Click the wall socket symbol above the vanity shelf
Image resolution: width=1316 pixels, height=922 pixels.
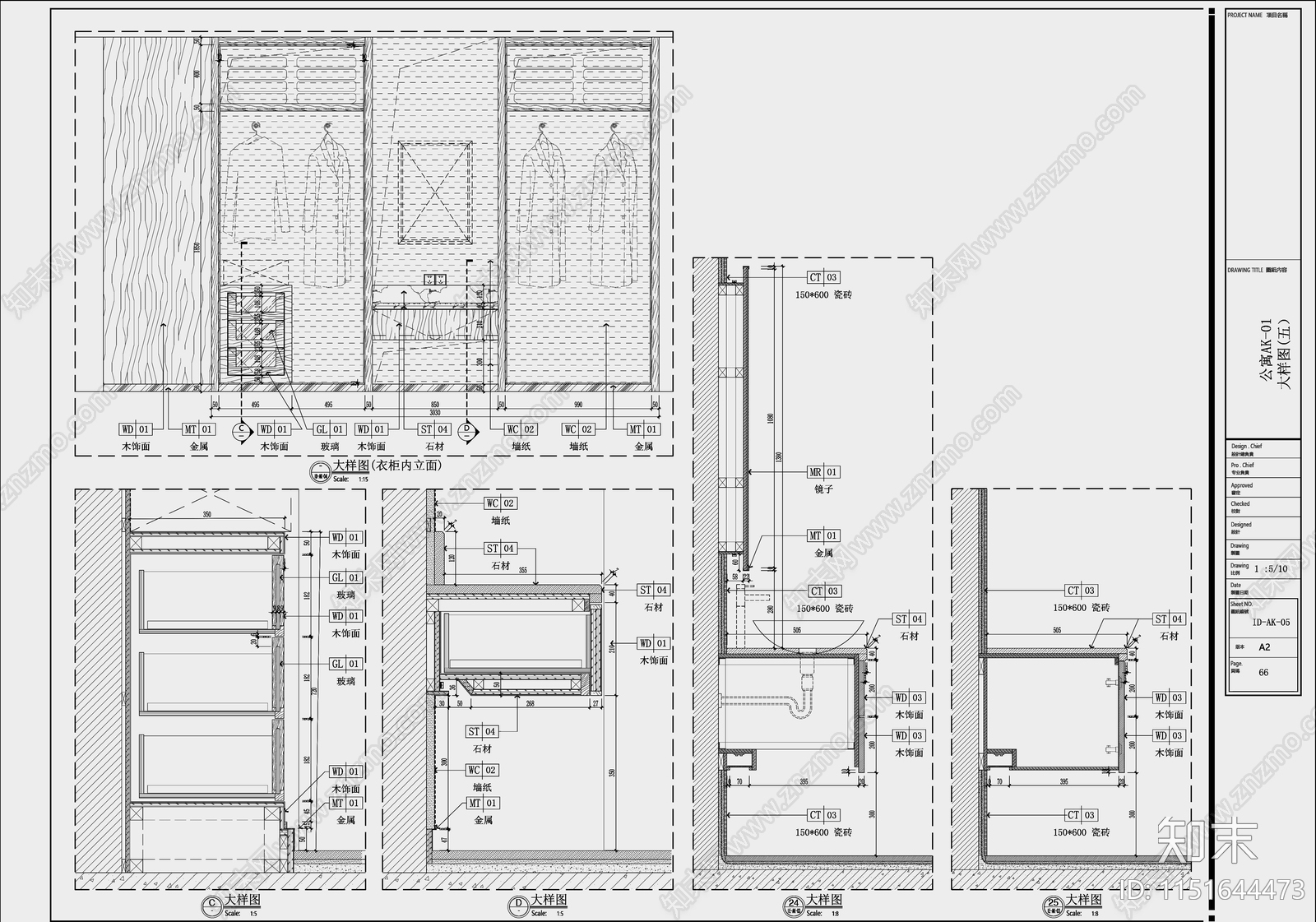pyautogui.click(x=435, y=278)
